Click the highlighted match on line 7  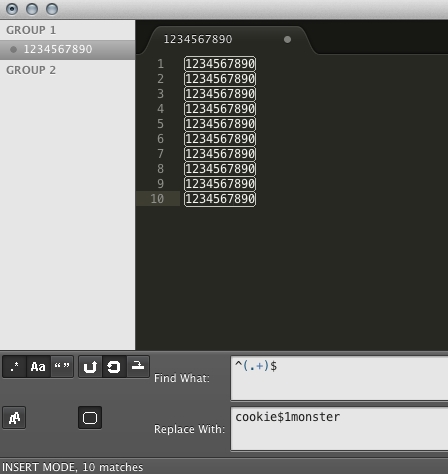point(220,154)
